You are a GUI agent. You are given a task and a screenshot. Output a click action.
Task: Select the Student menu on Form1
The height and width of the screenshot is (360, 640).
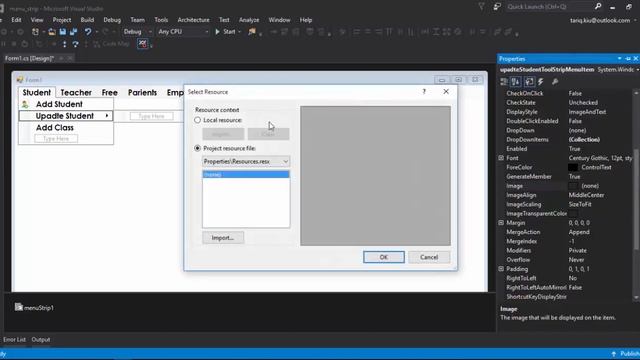click(x=37, y=93)
